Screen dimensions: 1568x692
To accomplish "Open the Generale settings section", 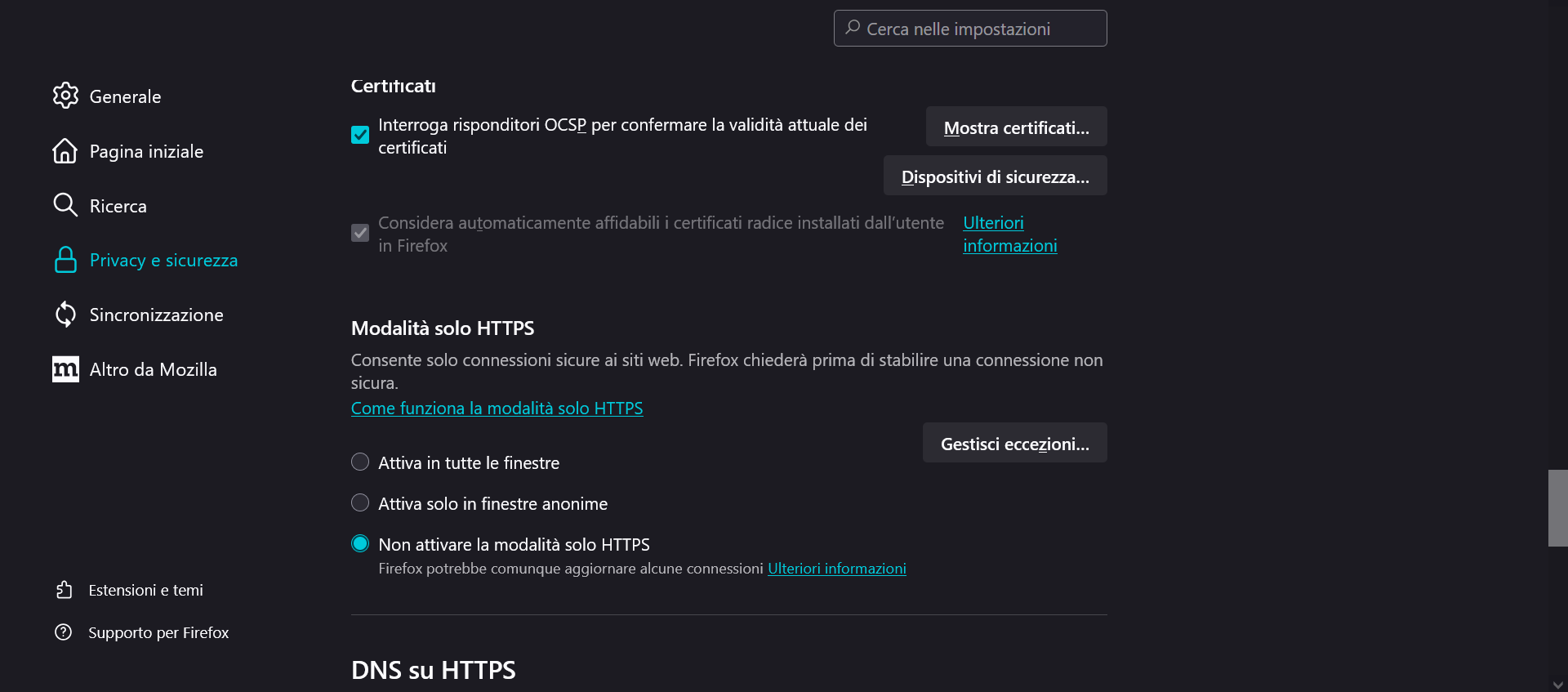I will [x=125, y=96].
